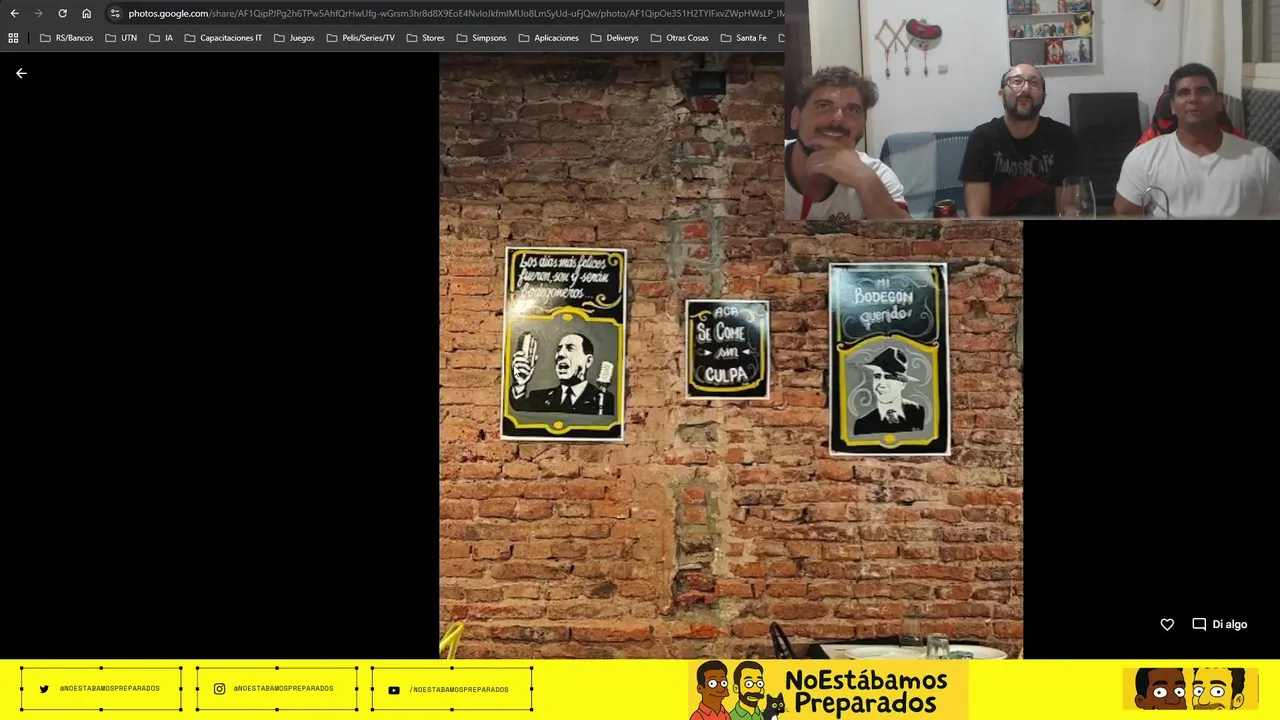
Task: Click the Twitter @noestabamospreparados handle
Action: pos(110,689)
